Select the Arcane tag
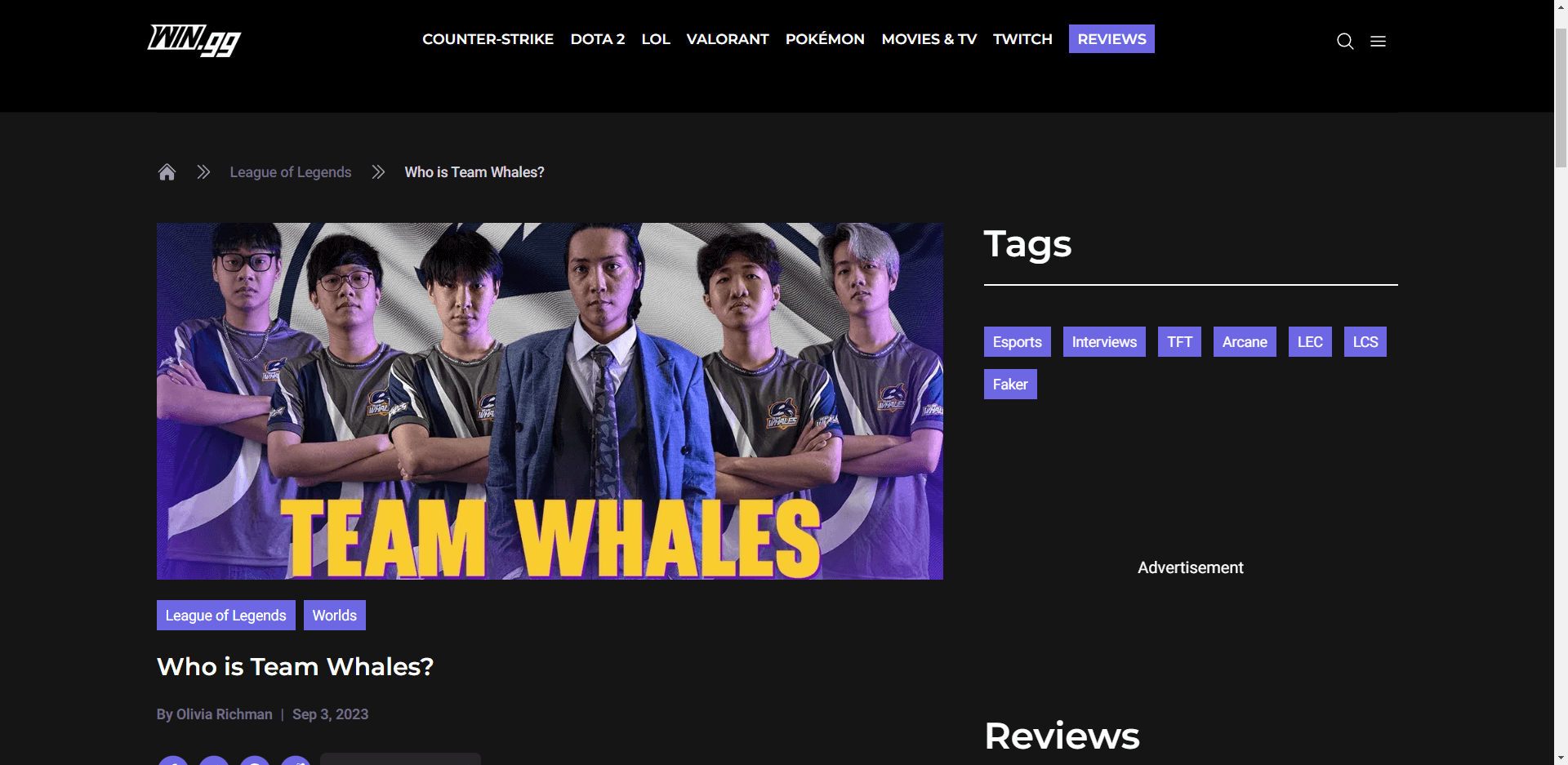The height and width of the screenshot is (765, 1568). 1244,341
